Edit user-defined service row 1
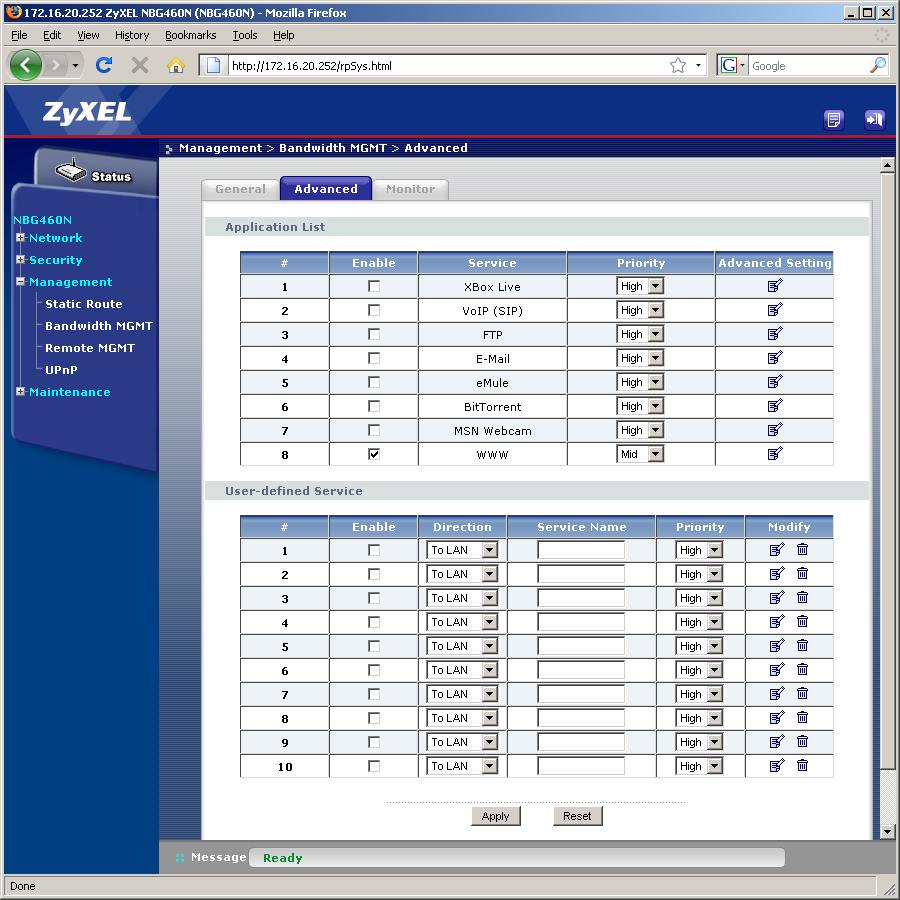 point(777,550)
